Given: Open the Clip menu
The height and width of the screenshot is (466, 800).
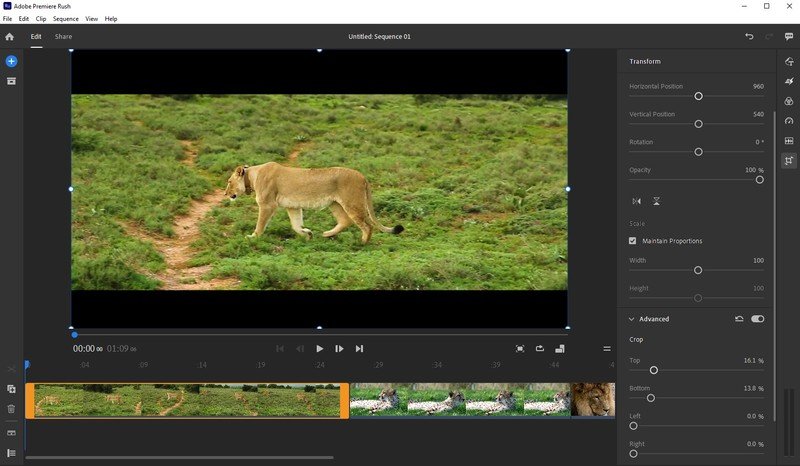Looking at the screenshot, I should pyautogui.click(x=41, y=19).
